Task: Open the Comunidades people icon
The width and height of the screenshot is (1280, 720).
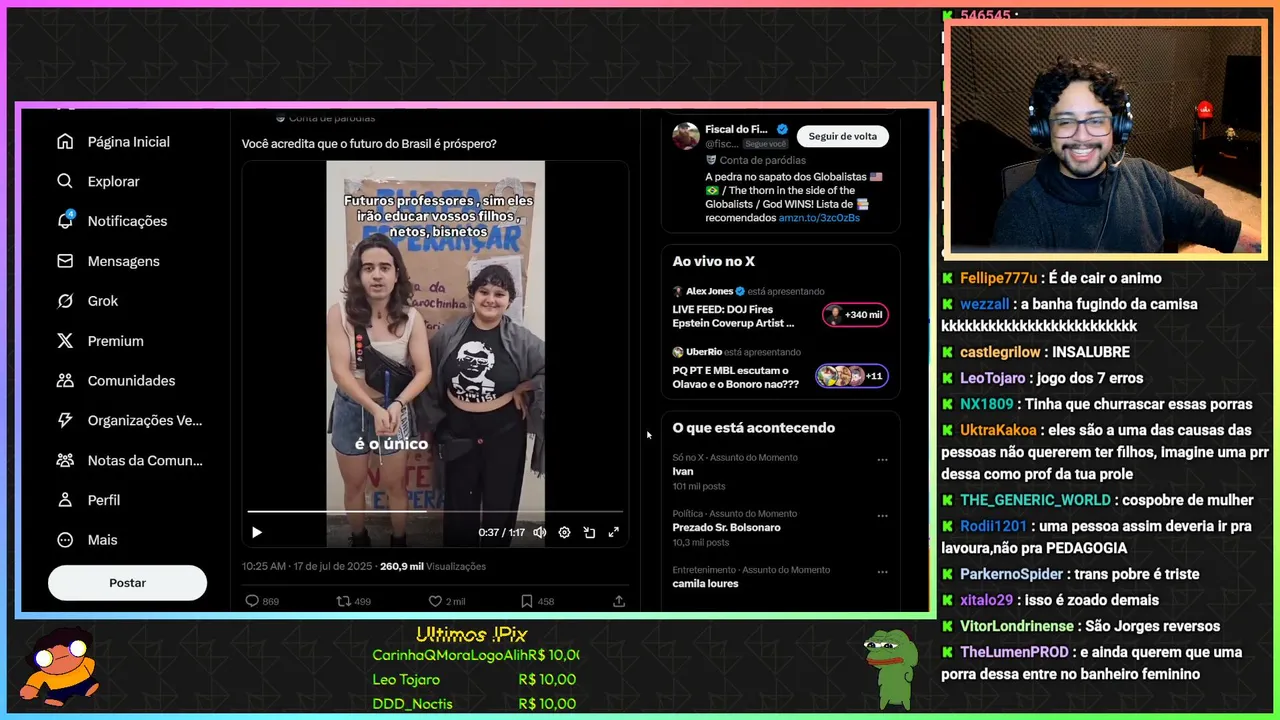Action: tap(65, 380)
